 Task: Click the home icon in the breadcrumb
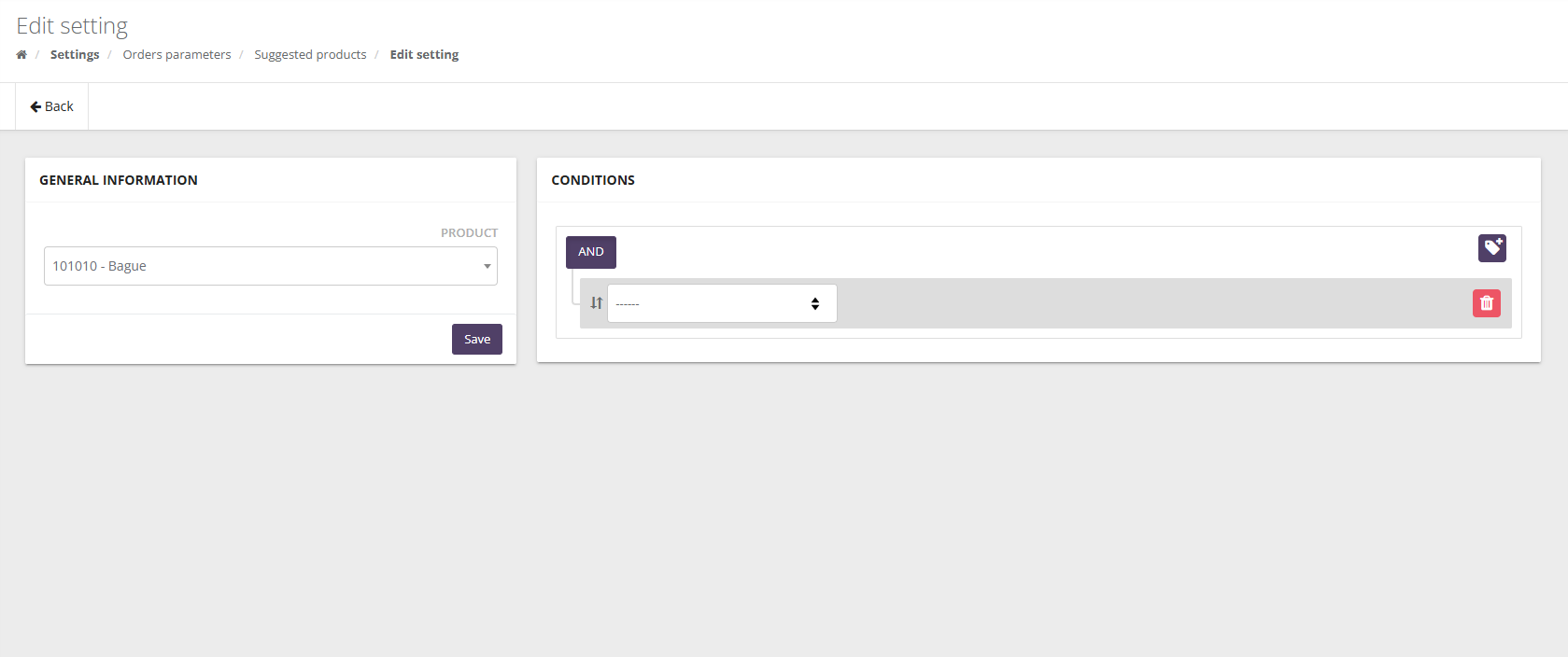(x=21, y=55)
